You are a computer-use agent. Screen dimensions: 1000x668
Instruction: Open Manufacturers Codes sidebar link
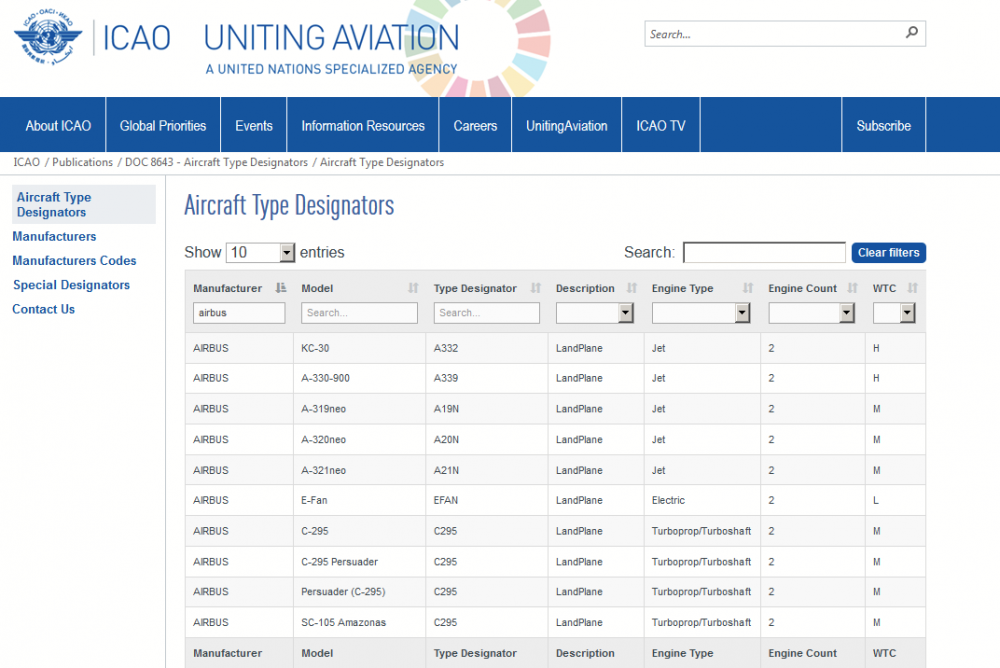[74, 261]
